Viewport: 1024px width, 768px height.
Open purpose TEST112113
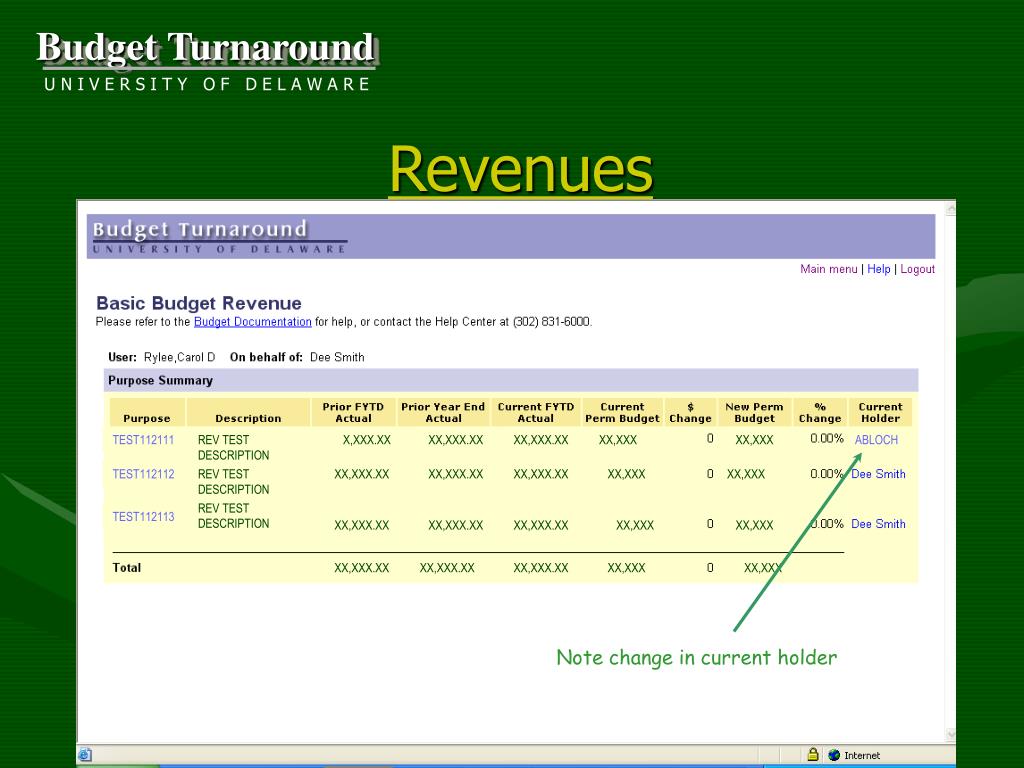tap(143, 517)
